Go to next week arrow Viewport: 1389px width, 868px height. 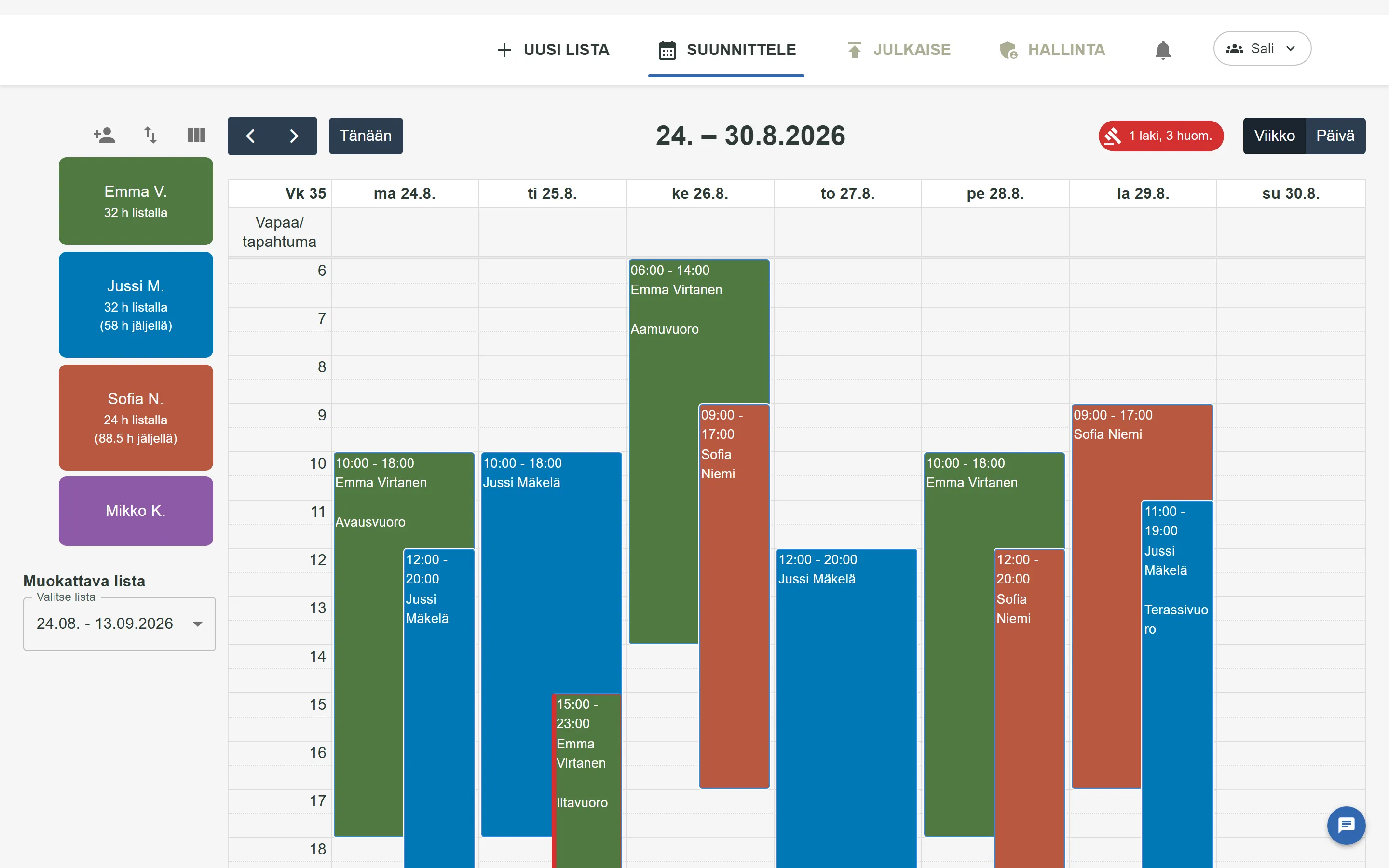pyautogui.click(x=294, y=136)
